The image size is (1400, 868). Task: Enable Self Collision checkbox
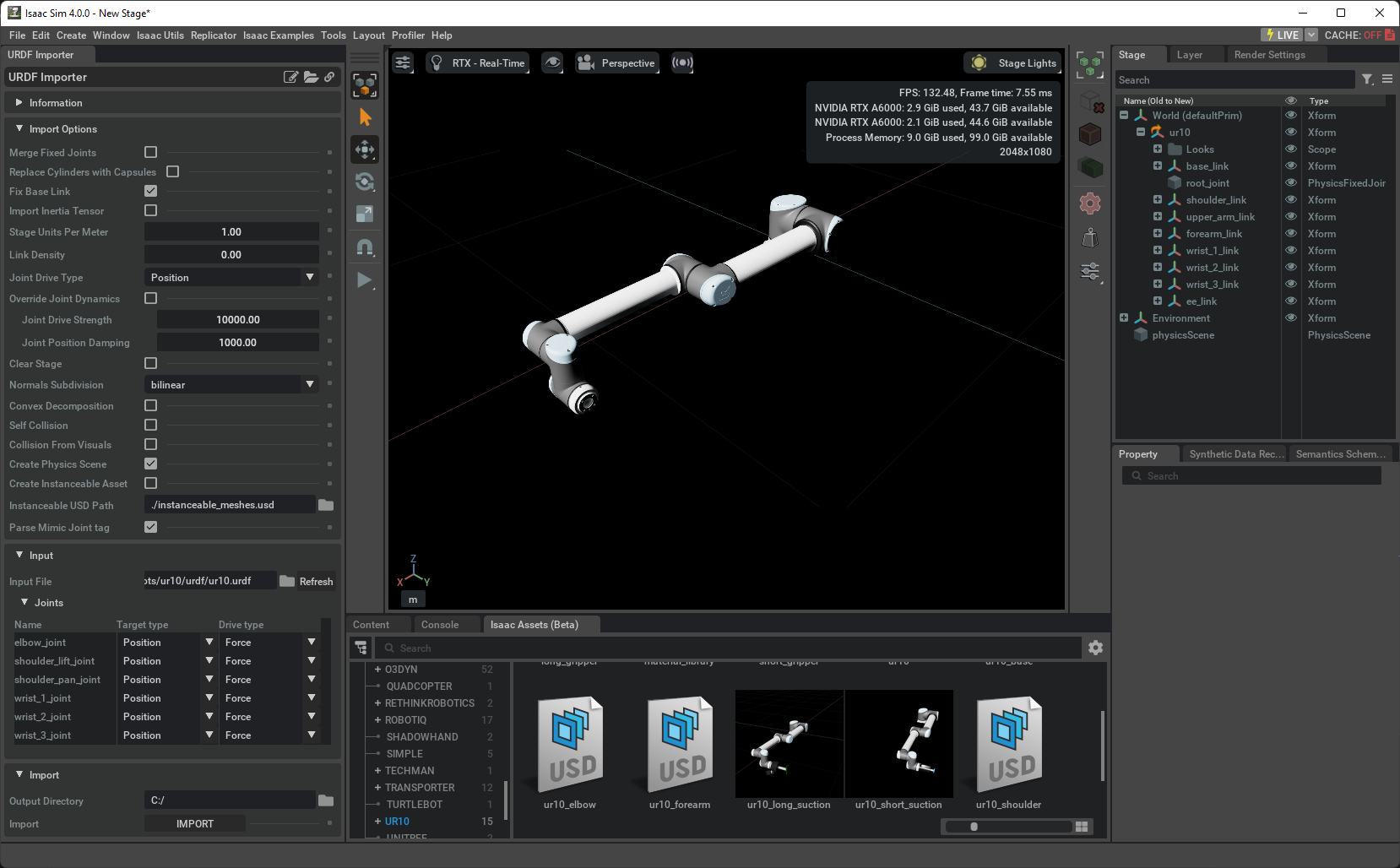pos(151,425)
